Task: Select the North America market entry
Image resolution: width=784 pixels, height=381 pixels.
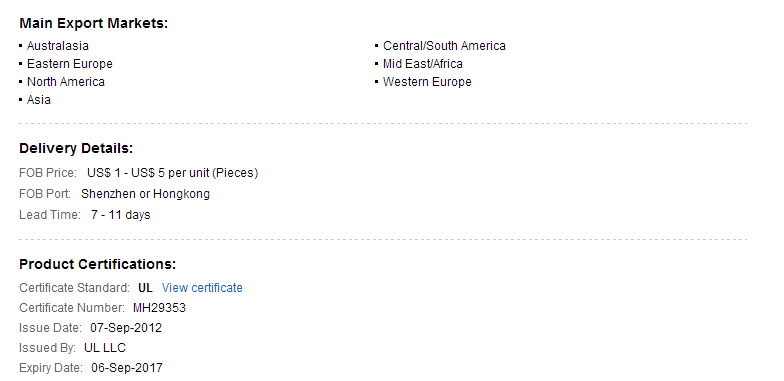Action: [66, 82]
